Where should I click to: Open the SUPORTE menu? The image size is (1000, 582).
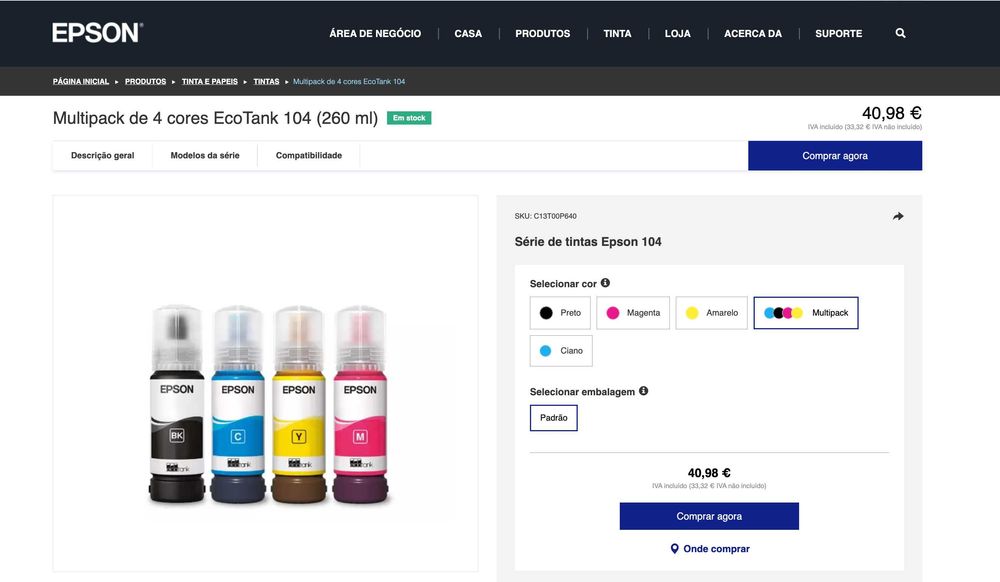839,33
